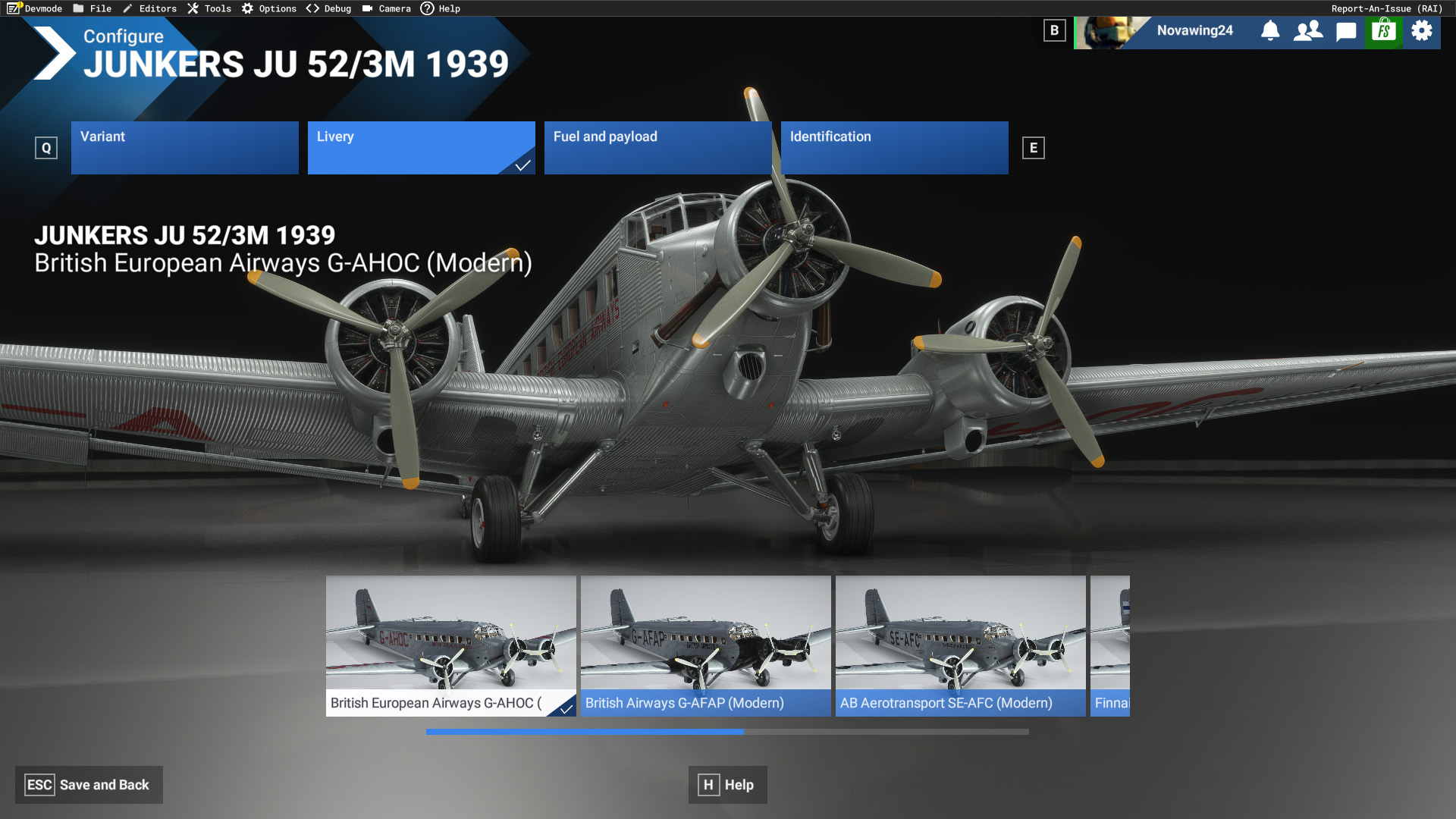
Task: Click the Q previous-tab key icon
Action: [x=46, y=148]
